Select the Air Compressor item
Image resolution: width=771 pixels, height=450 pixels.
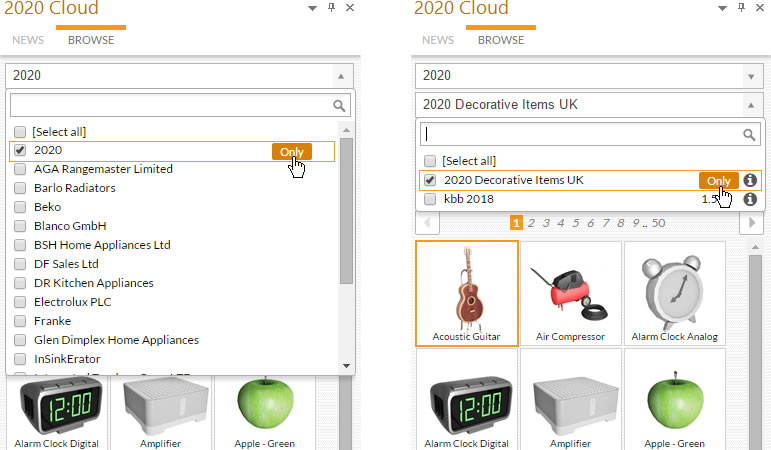571,293
